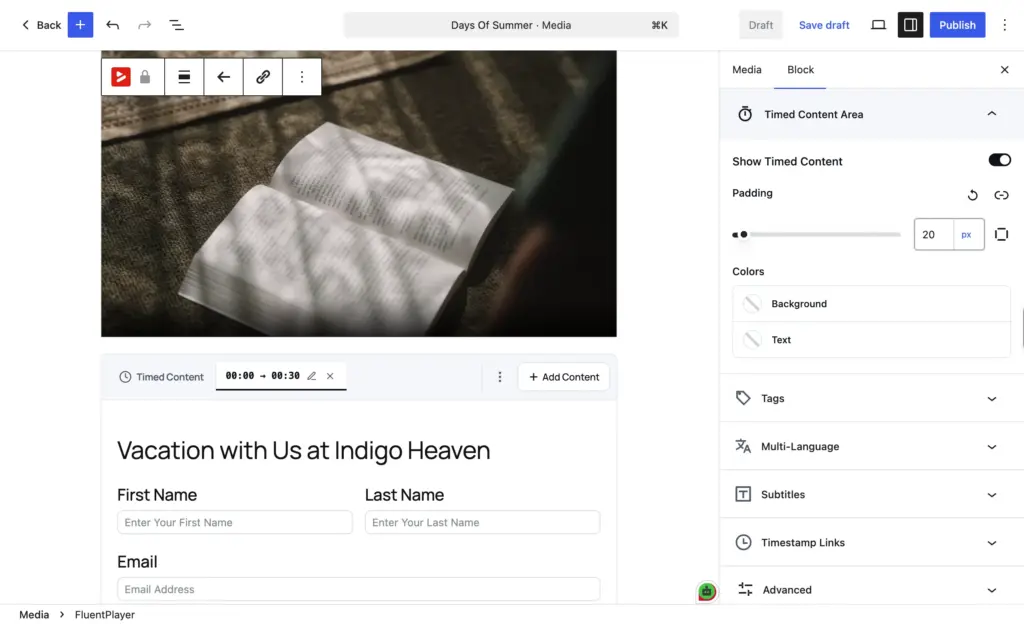
Task: Open the document overview list icon
Action: coord(176,25)
